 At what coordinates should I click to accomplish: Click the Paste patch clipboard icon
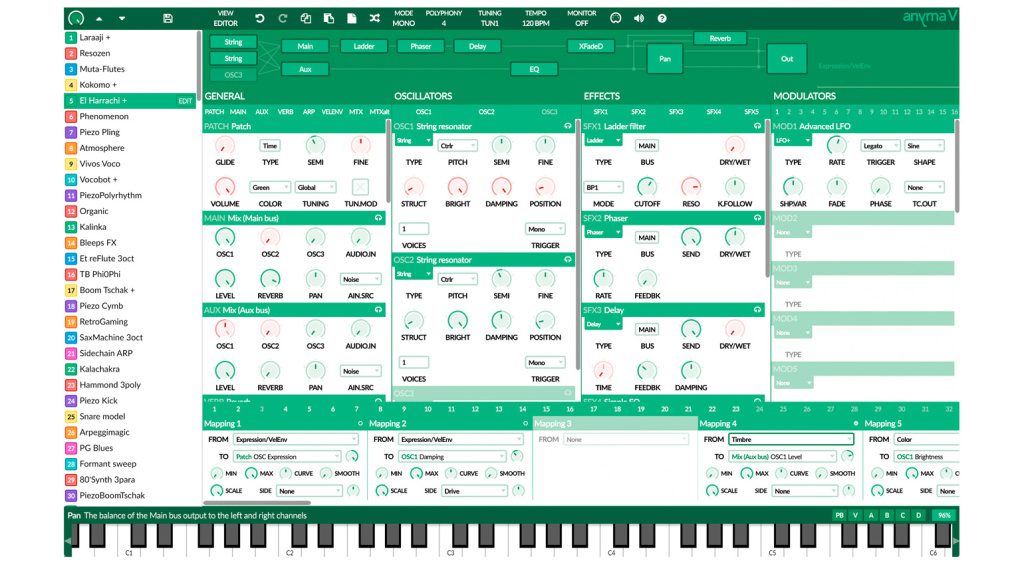(328, 18)
